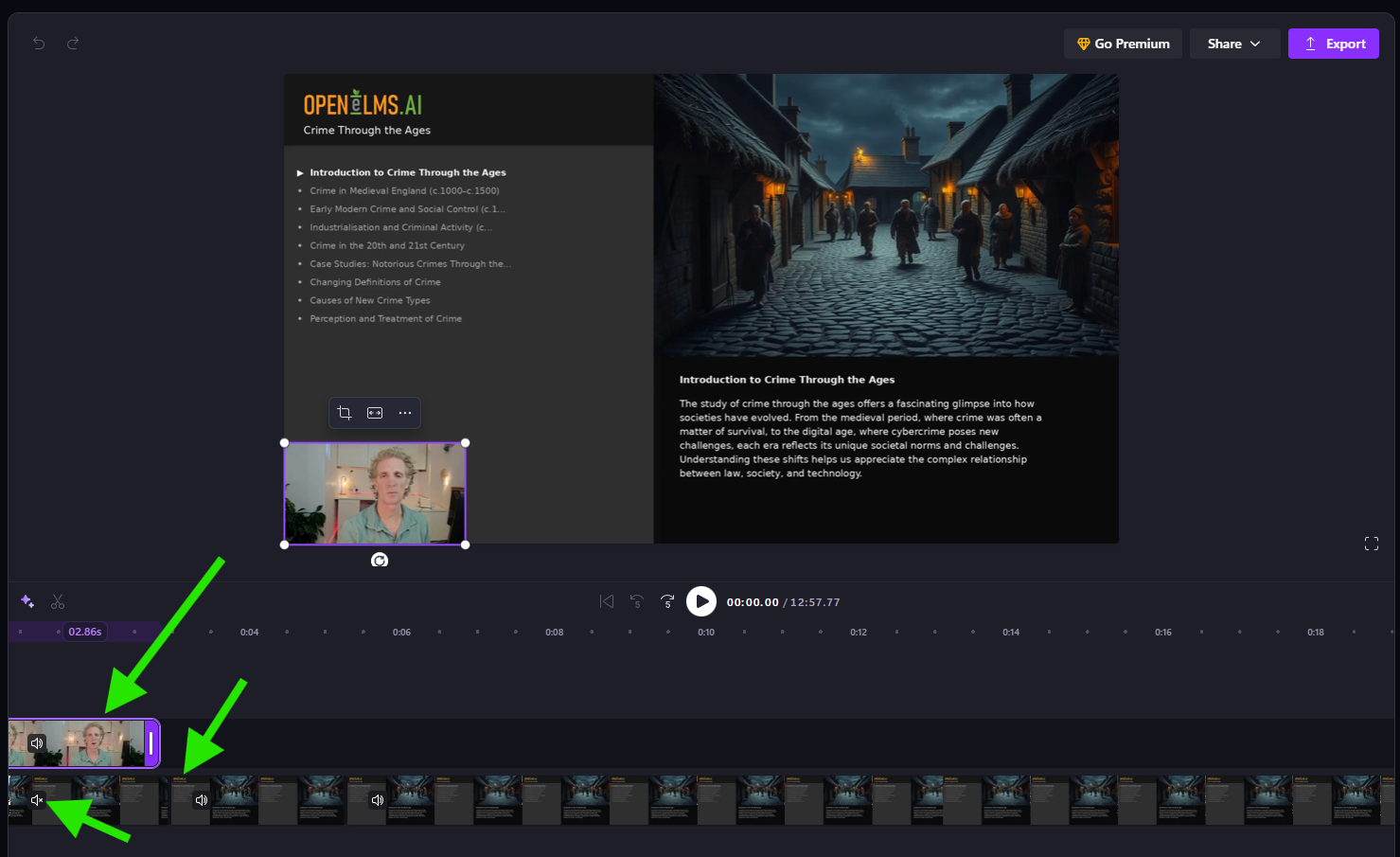This screenshot has width=1400, height=857.
Task: Click "Changing Definitions of Crime" in the slide
Action: coord(375,282)
